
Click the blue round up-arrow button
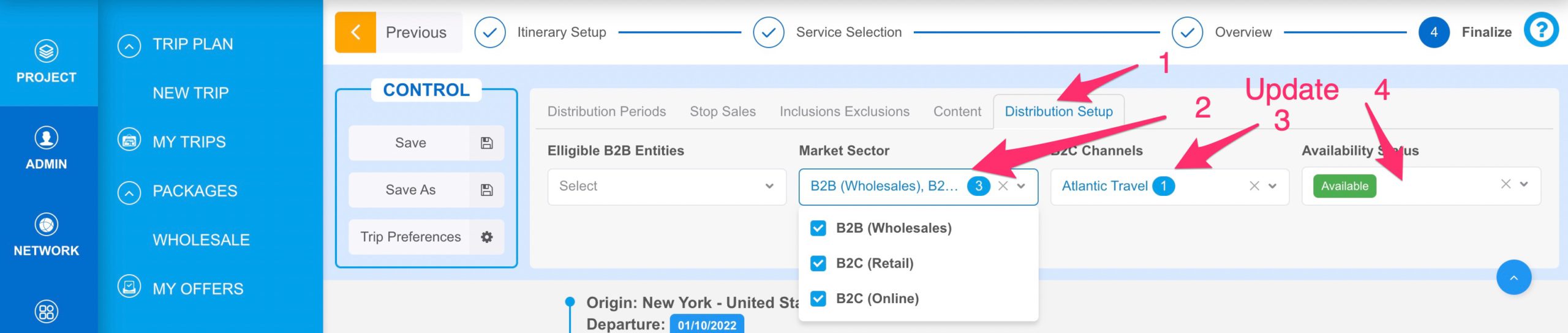(x=1513, y=277)
